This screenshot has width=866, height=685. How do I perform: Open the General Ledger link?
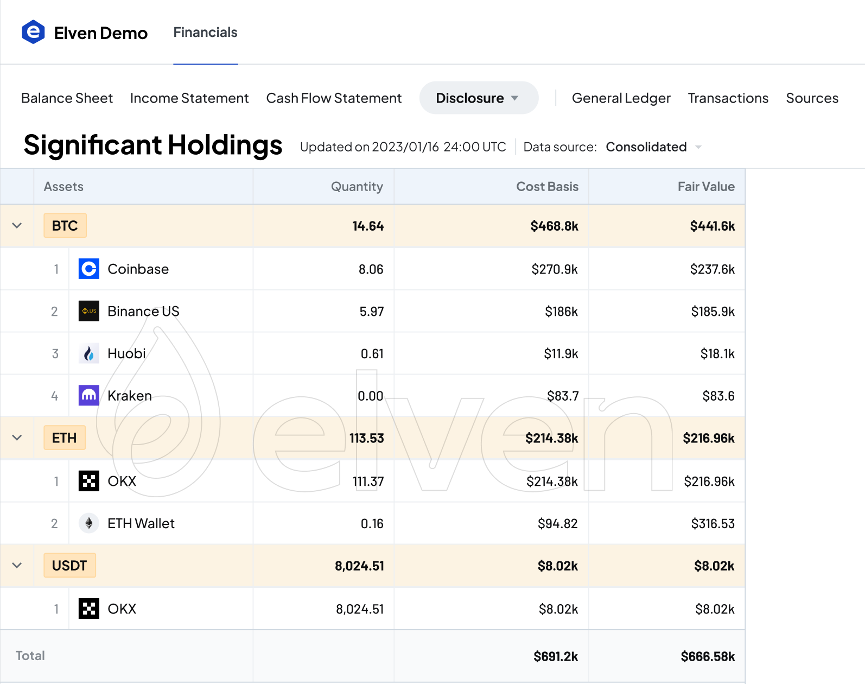coord(621,98)
